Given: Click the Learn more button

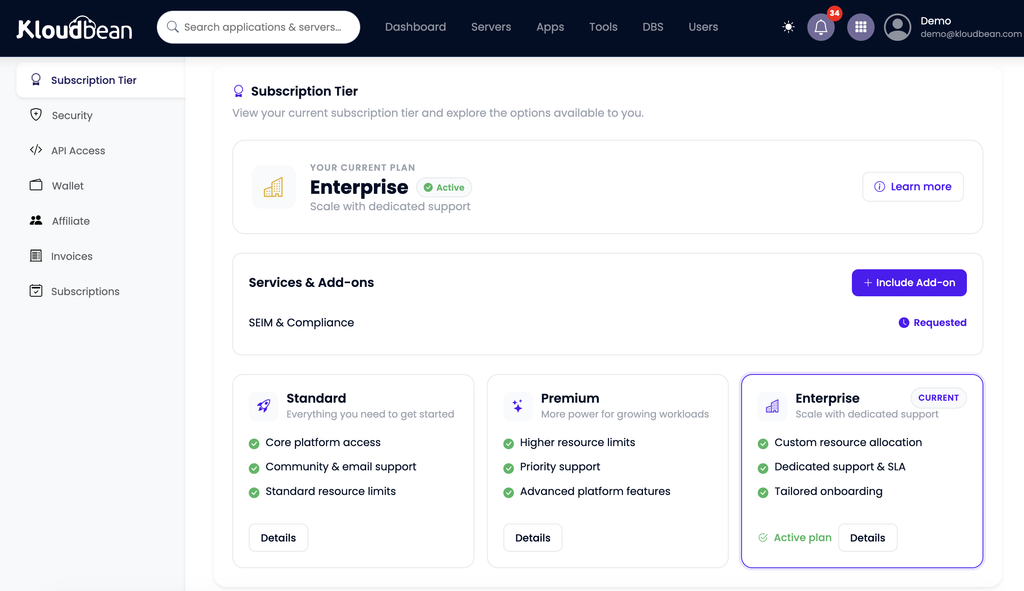Looking at the screenshot, I should point(912,187).
